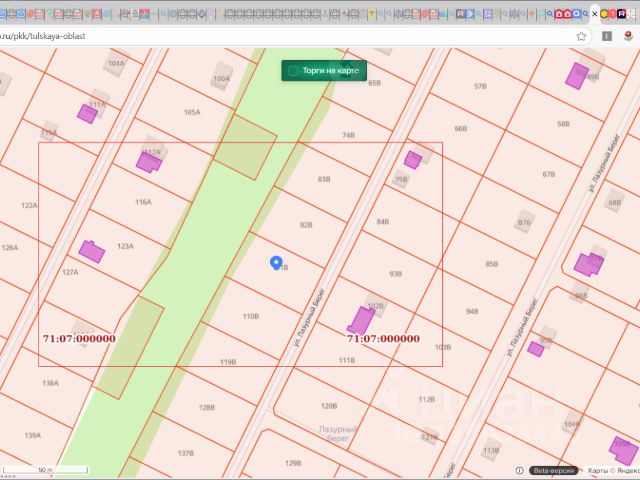Click parcel label 112B
Screen dimensions: 640x480
click(x=427, y=400)
